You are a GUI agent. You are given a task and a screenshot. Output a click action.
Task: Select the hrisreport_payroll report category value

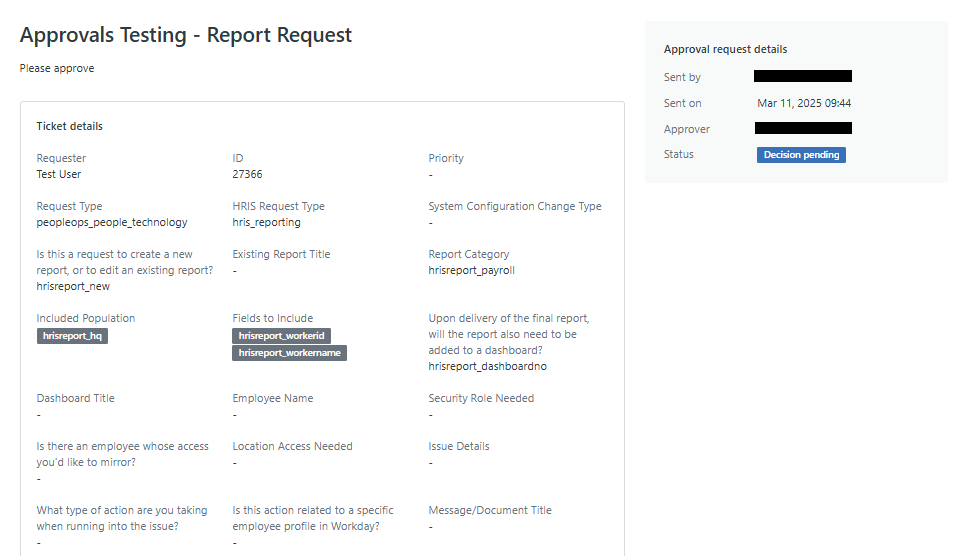click(471, 270)
